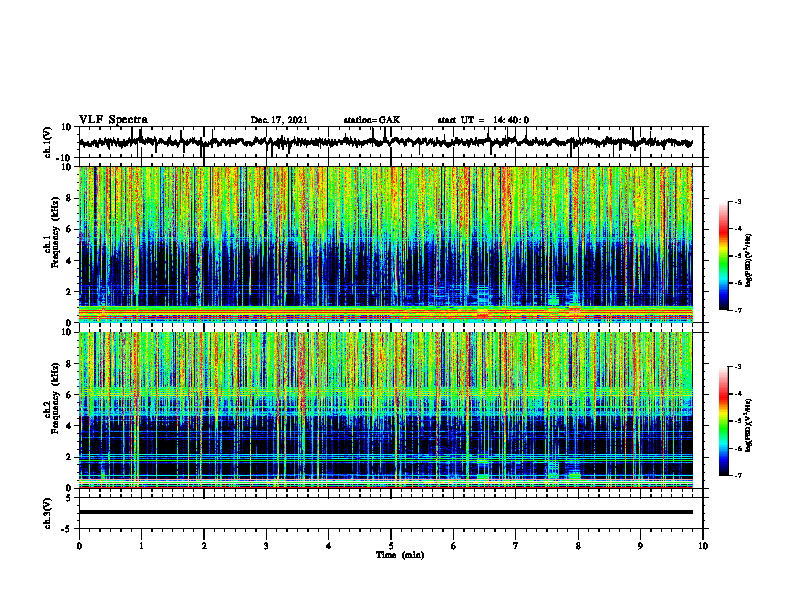
Task: Click the ch.2 spectrogram color scale bar
Action: [x=723, y=421]
